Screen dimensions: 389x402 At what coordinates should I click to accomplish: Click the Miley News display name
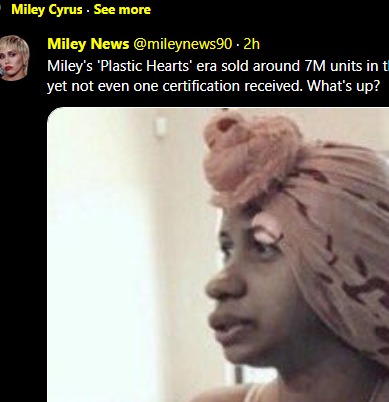[88, 44]
